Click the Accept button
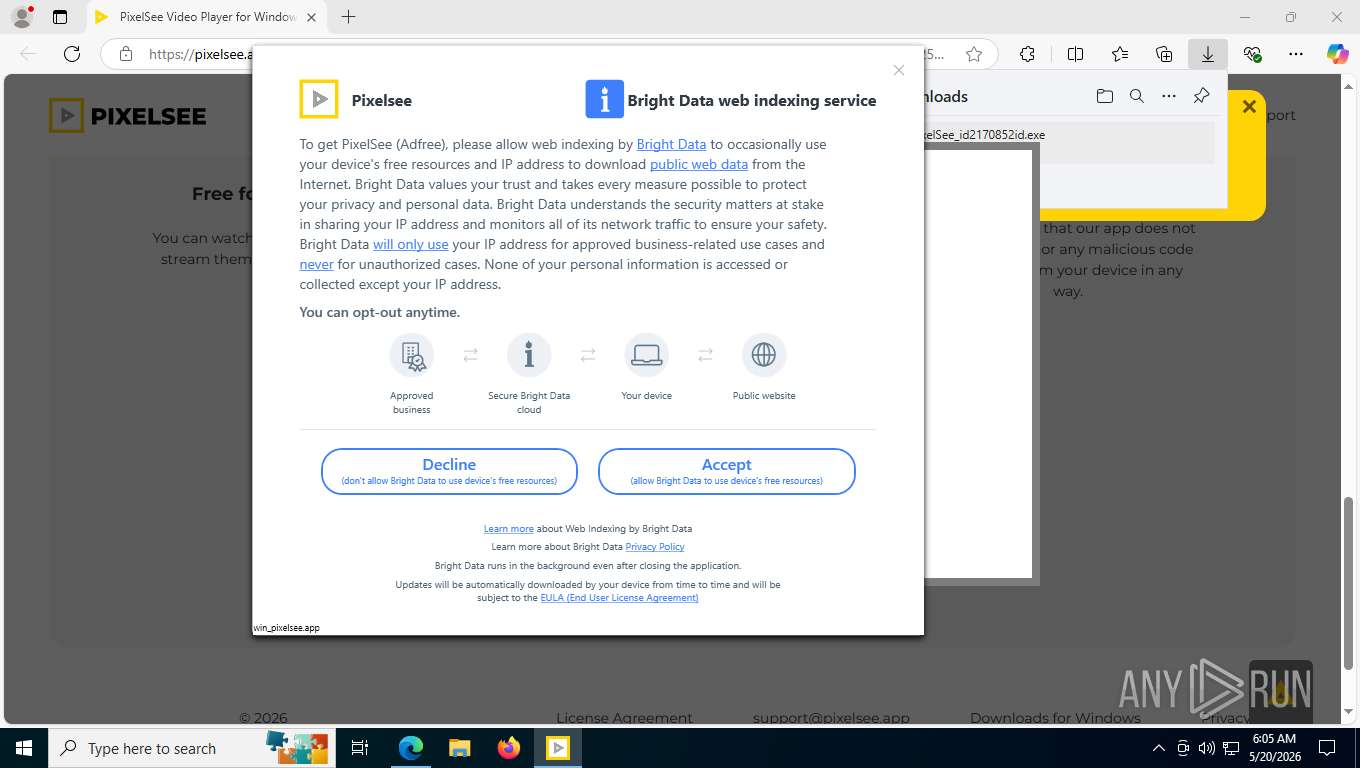Viewport: 1360px width, 768px height. coord(726,471)
